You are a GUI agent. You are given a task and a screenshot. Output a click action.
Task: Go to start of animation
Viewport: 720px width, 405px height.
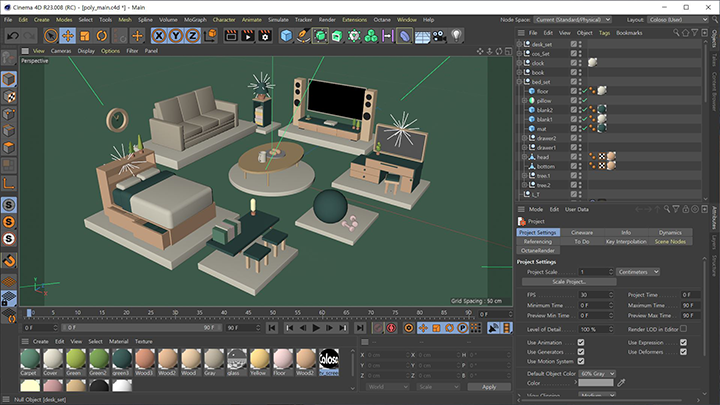pos(272,328)
